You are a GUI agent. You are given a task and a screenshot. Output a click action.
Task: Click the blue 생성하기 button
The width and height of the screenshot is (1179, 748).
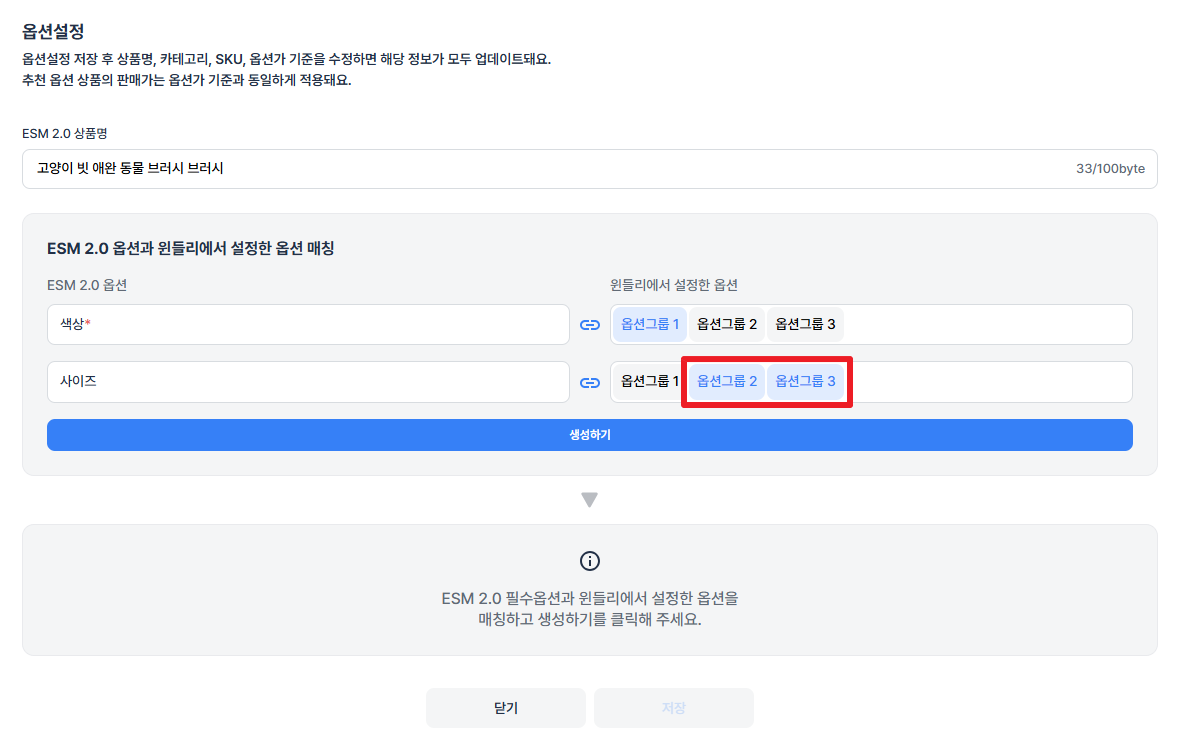point(590,435)
